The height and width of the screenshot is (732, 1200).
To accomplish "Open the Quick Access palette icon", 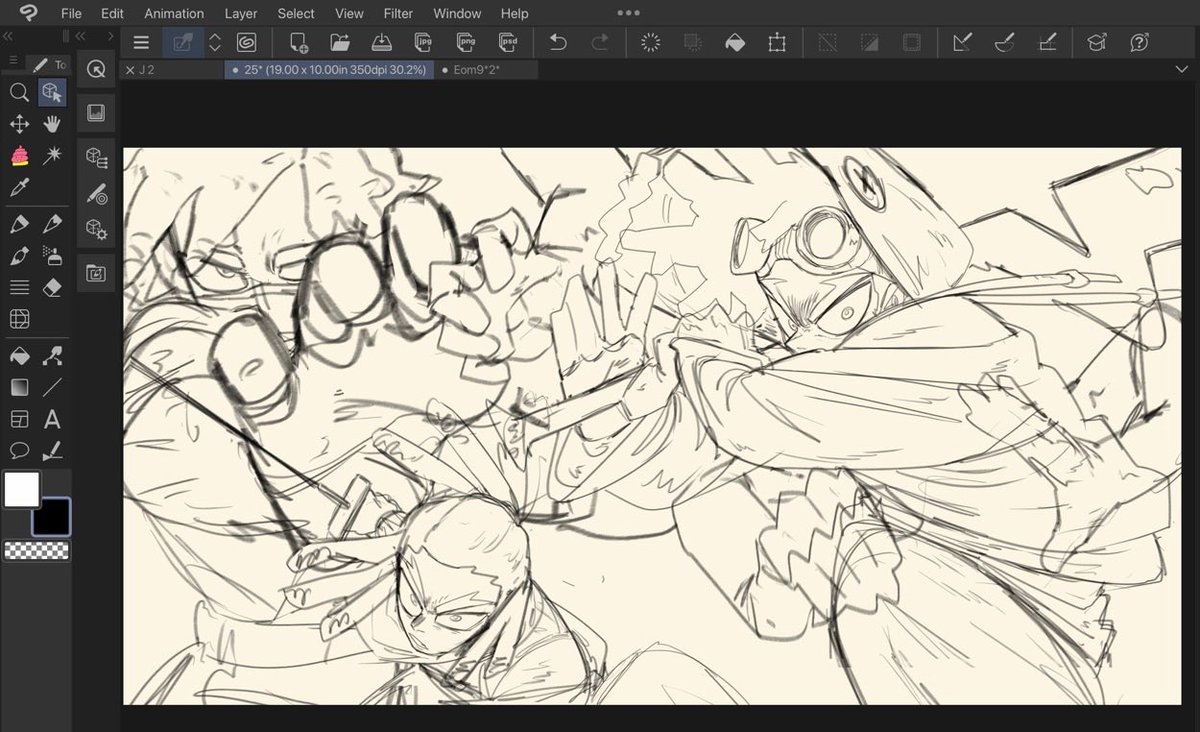I will pyautogui.click(x=96, y=69).
